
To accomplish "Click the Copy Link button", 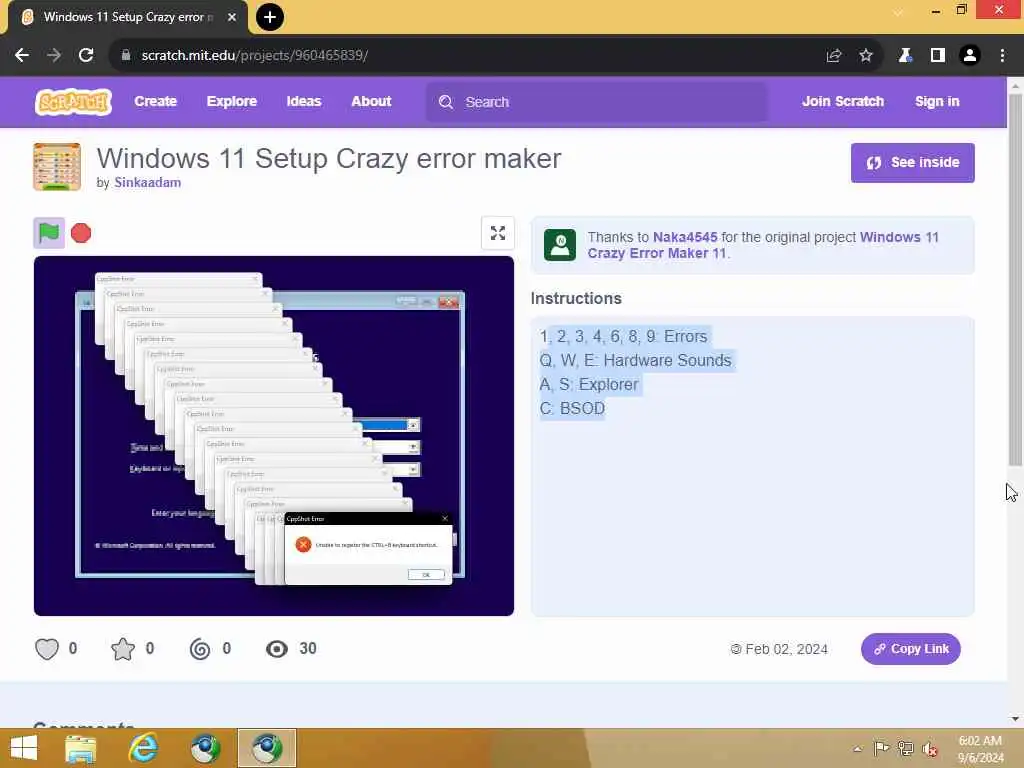I will coord(910,649).
